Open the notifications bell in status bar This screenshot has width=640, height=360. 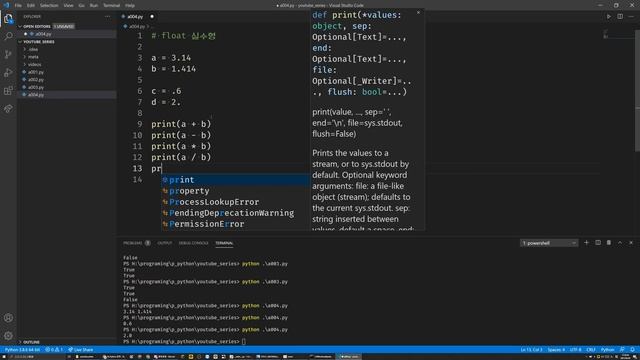click(633, 350)
